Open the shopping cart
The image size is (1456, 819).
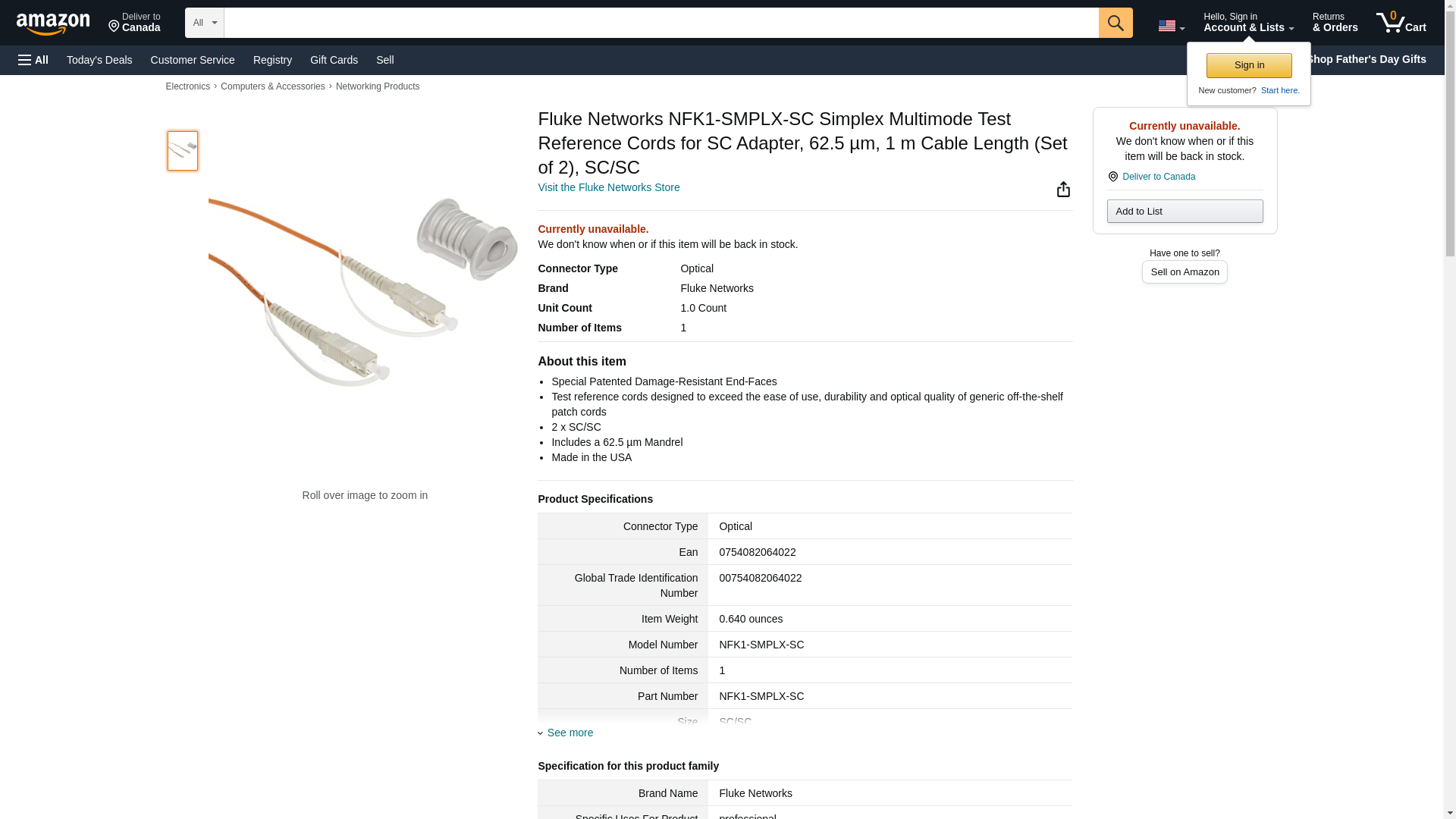click(x=1401, y=23)
